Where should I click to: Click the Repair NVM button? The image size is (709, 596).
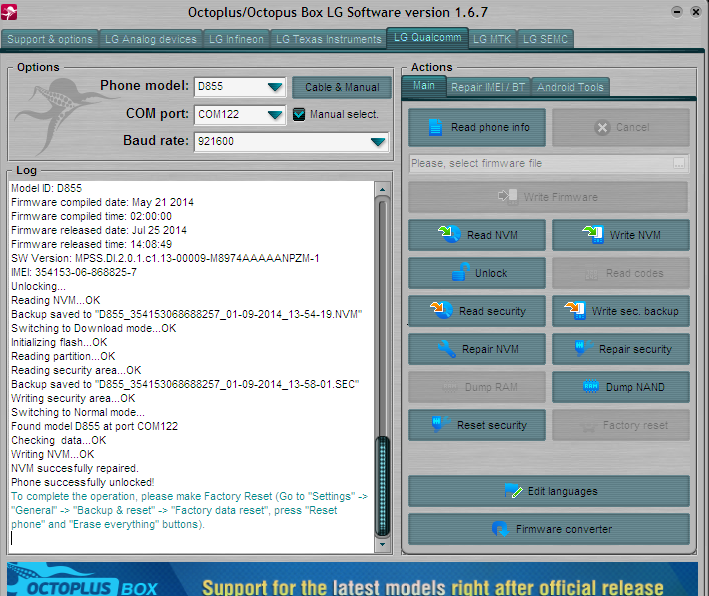coord(477,349)
